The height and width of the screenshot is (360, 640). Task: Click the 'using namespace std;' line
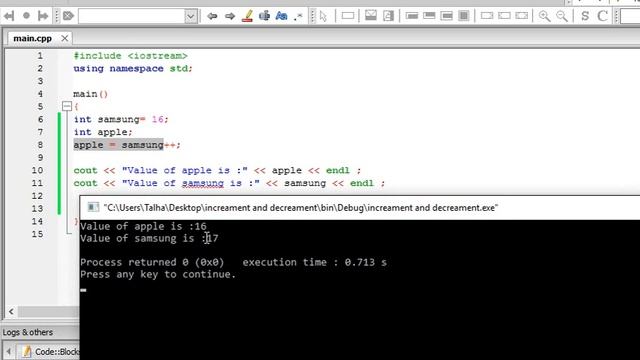pos(133,69)
